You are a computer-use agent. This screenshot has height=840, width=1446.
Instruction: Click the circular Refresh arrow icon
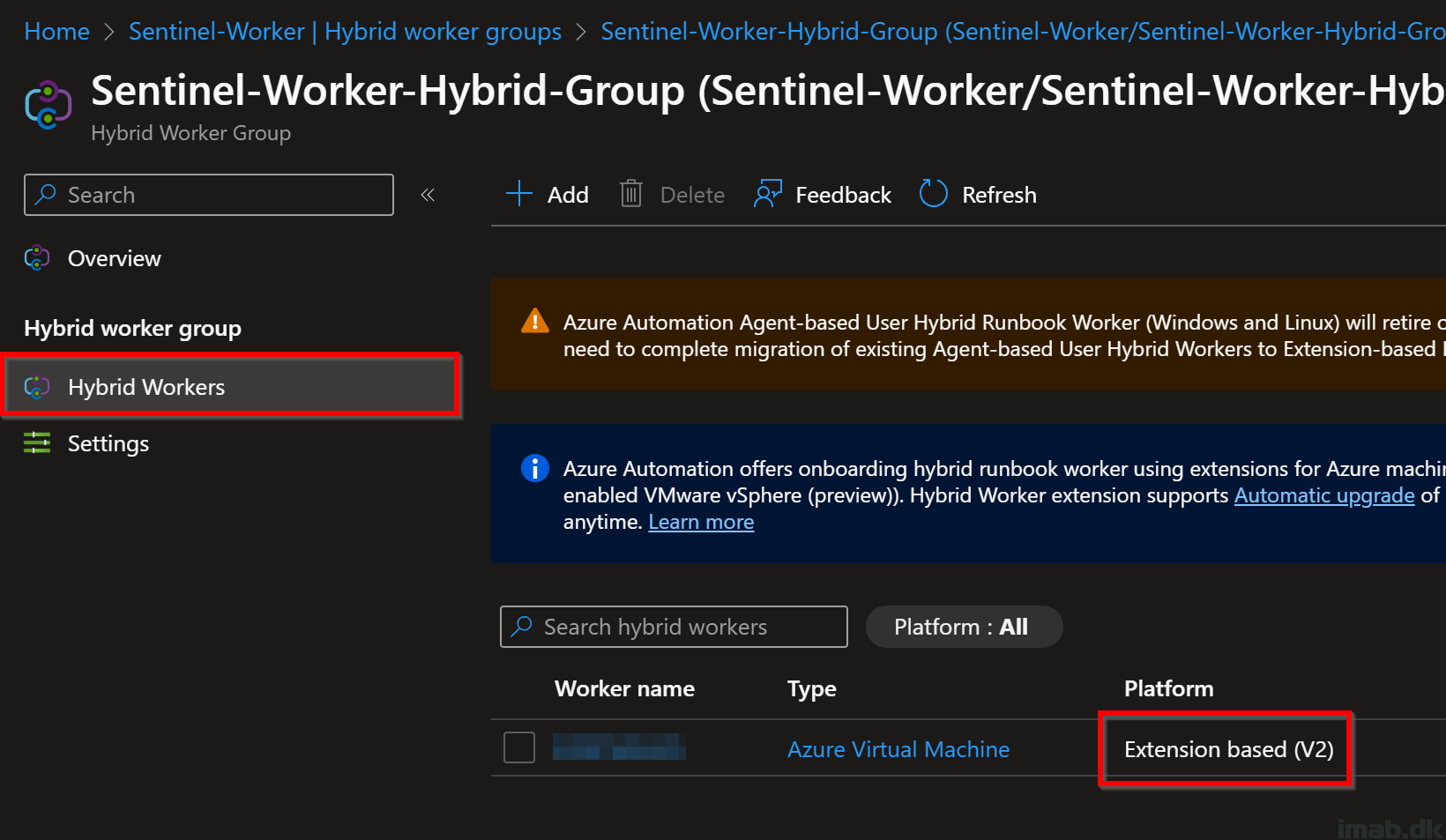(933, 194)
